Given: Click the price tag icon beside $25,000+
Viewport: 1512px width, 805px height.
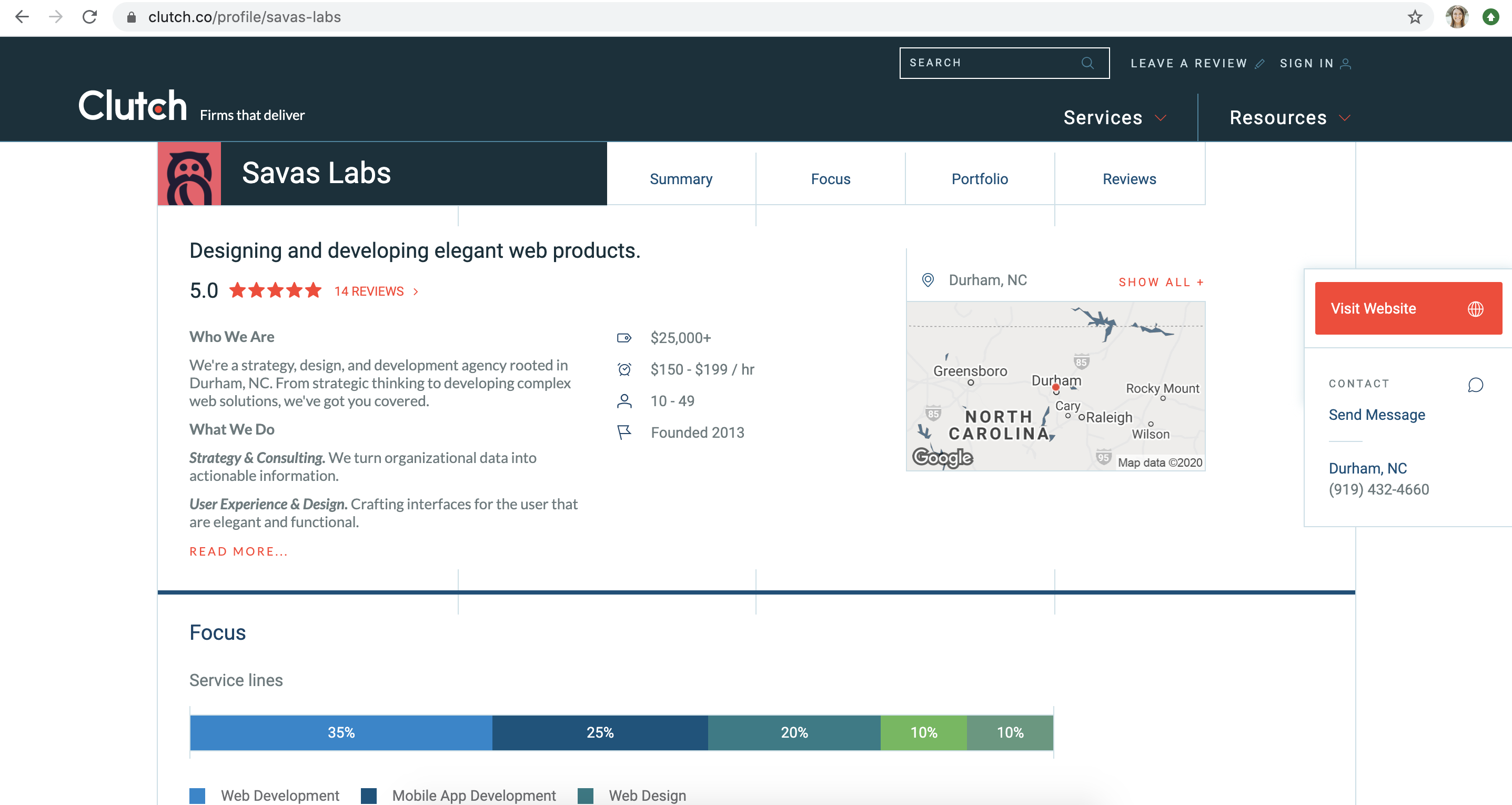Looking at the screenshot, I should 624,338.
